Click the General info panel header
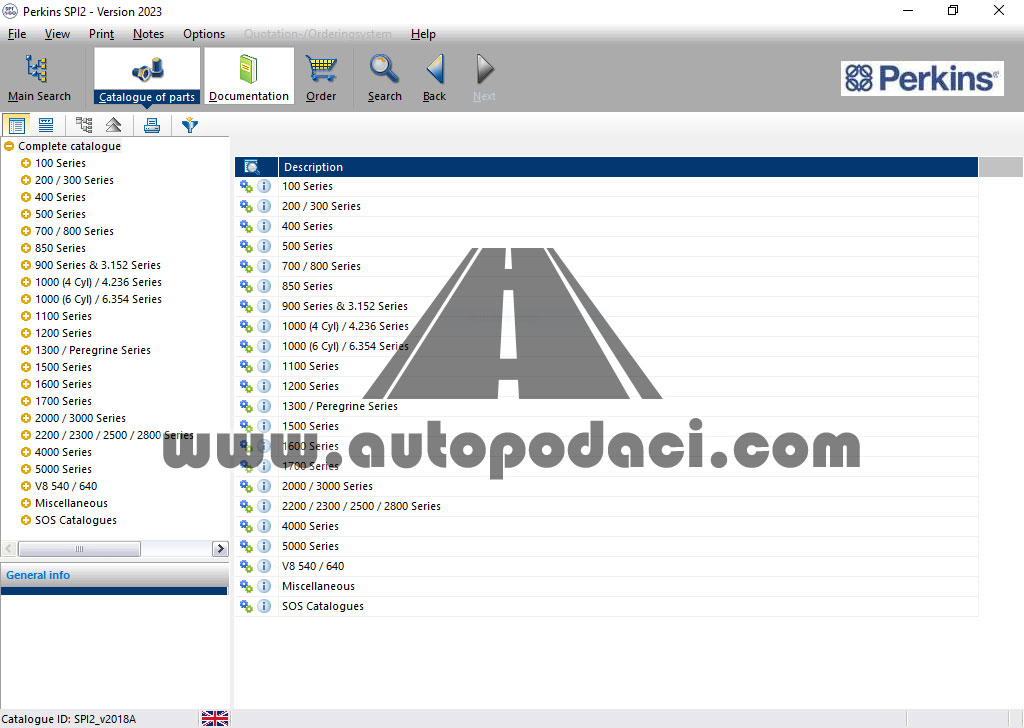Viewport: 1024px width, 728px height. coord(114,575)
